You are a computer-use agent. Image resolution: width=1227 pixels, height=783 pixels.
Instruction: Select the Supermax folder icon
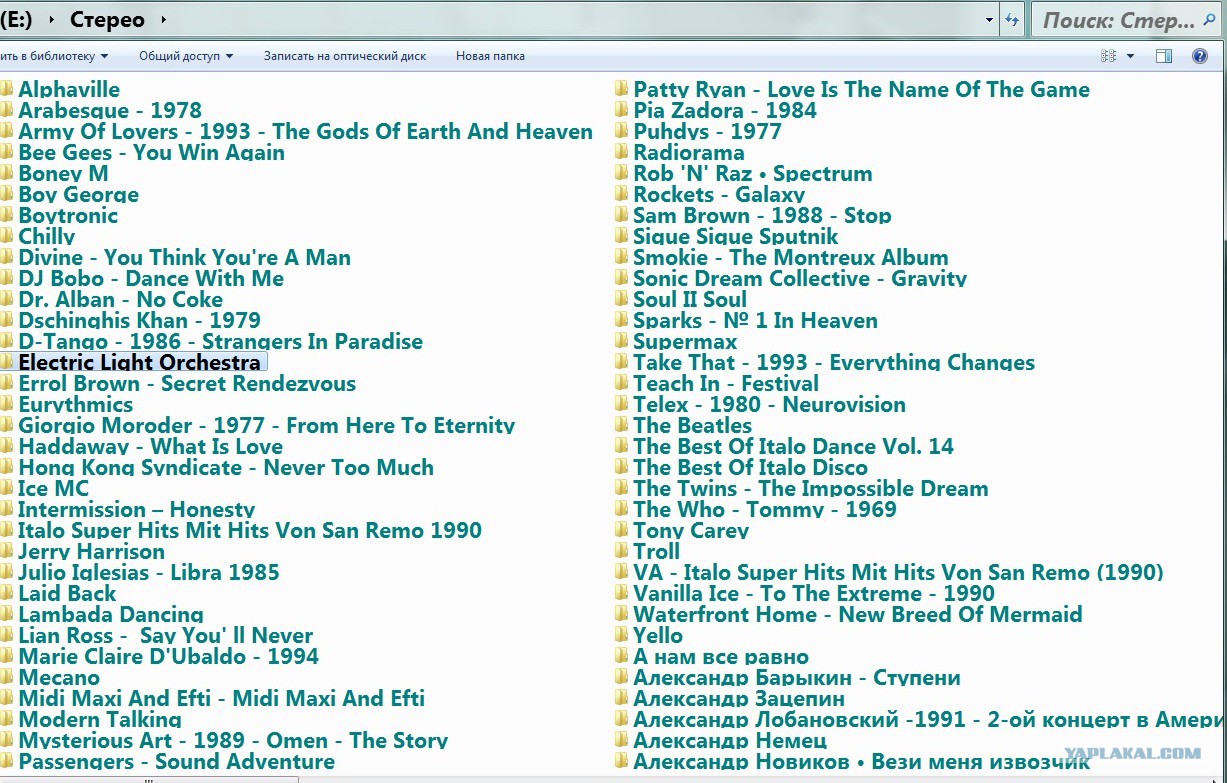621,340
